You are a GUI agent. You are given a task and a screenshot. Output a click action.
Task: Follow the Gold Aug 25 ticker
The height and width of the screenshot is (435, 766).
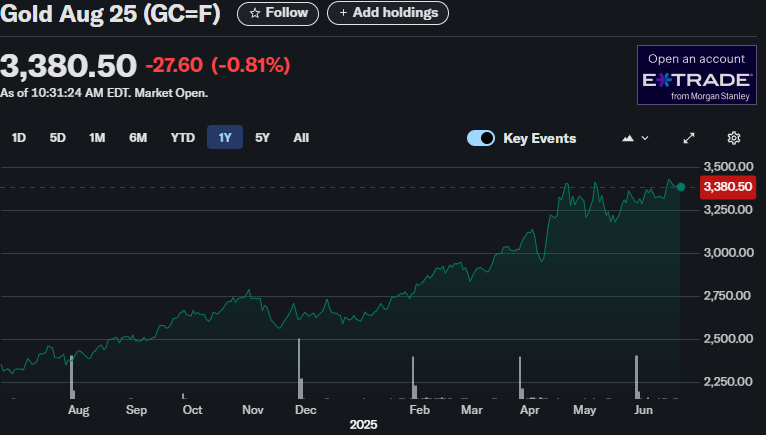277,13
